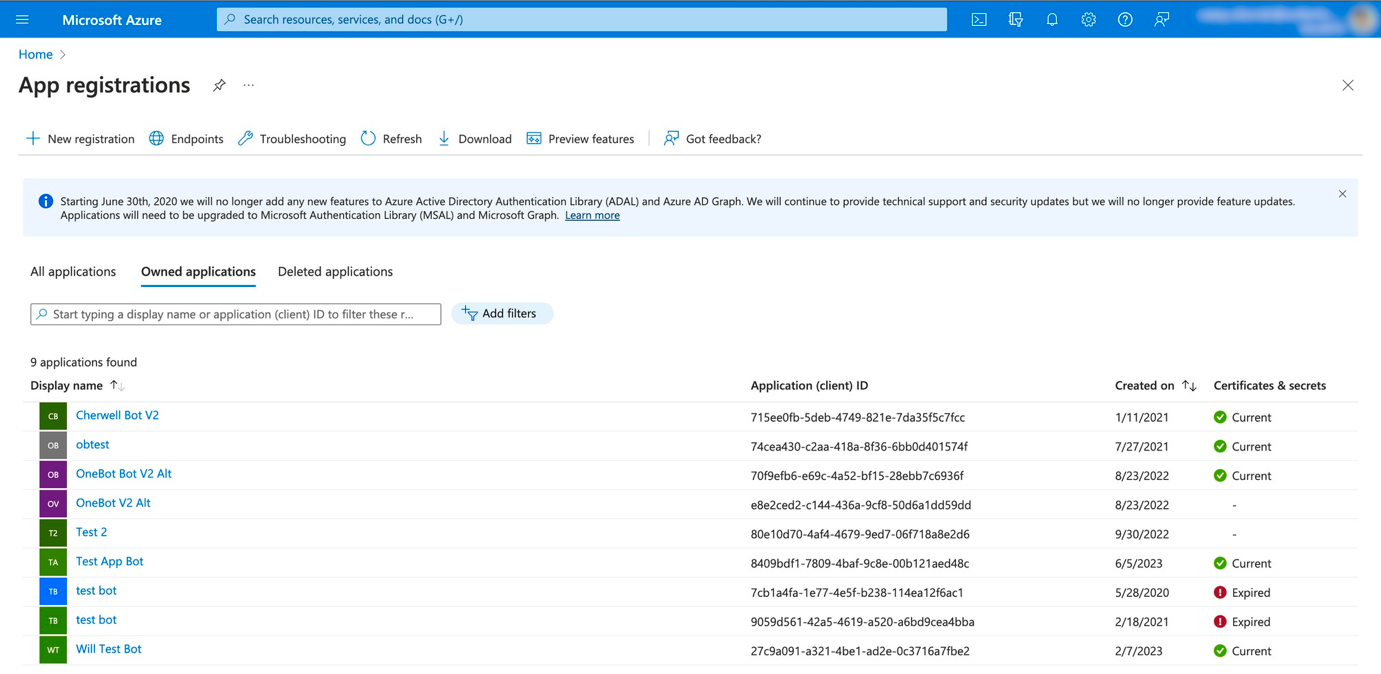Image resolution: width=1381 pixels, height=674 pixels.
Task: Open Test 2 app
Action: (91, 532)
